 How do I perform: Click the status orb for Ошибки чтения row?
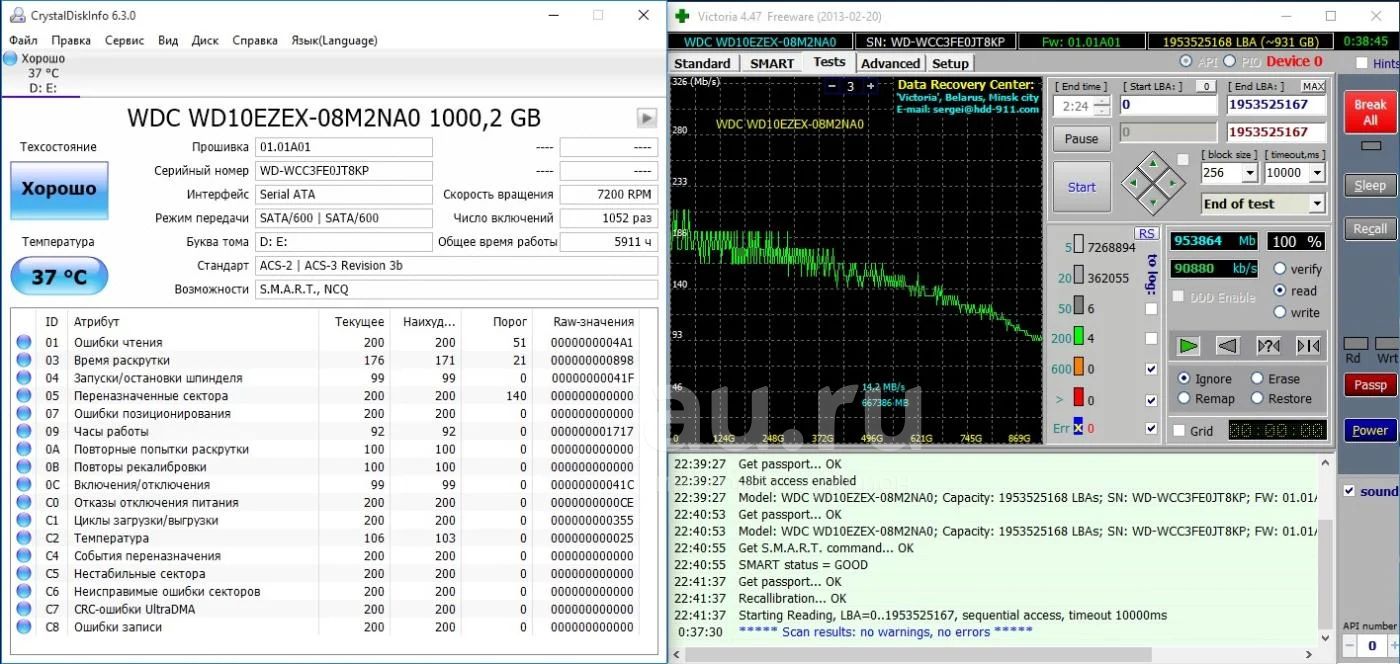[24, 343]
